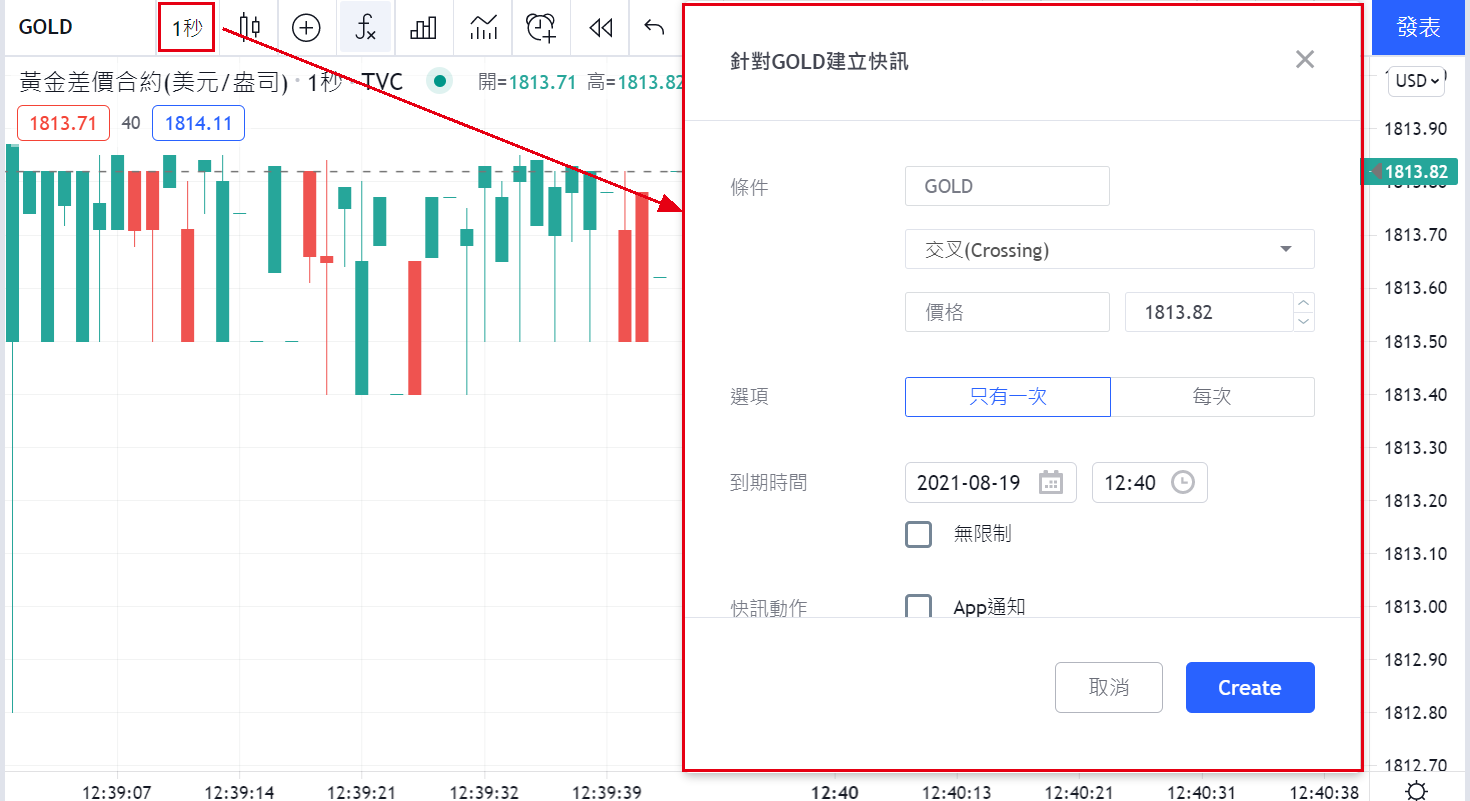Select the 每次 option

(1212, 397)
